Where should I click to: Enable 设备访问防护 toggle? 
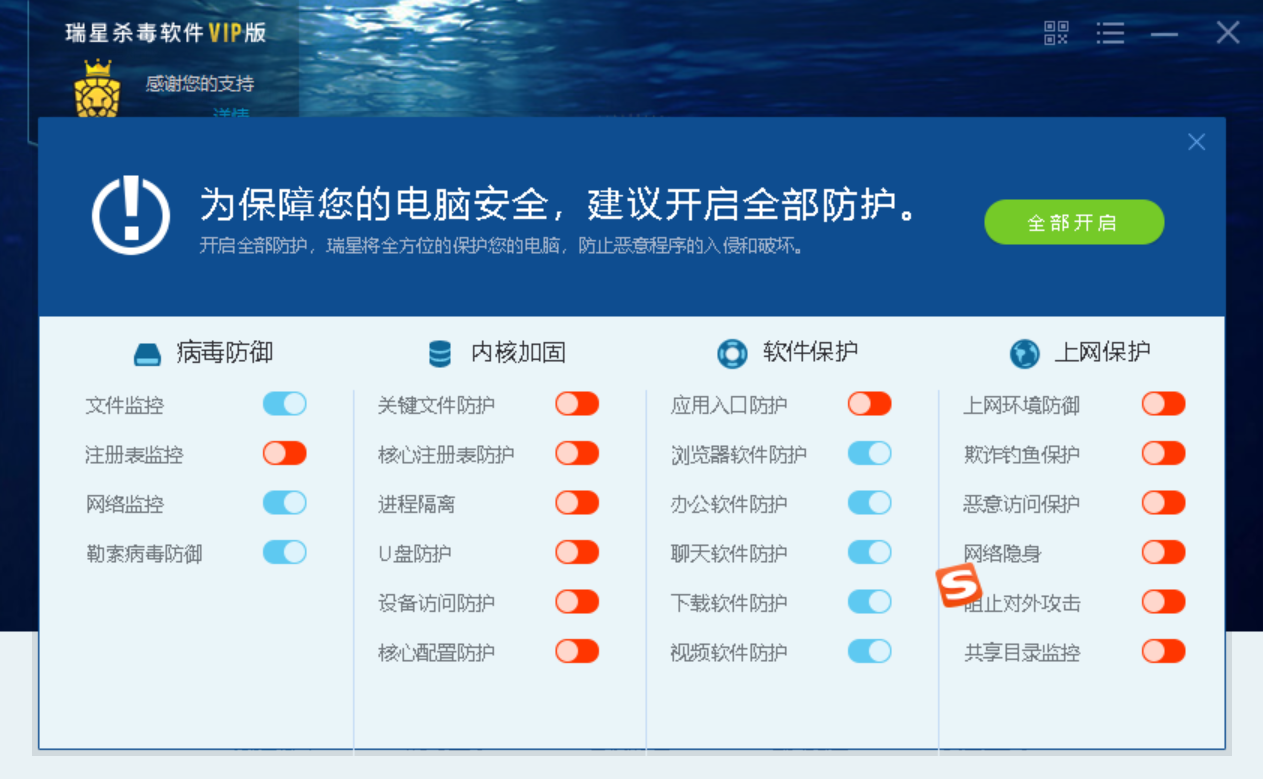pos(577,602)
